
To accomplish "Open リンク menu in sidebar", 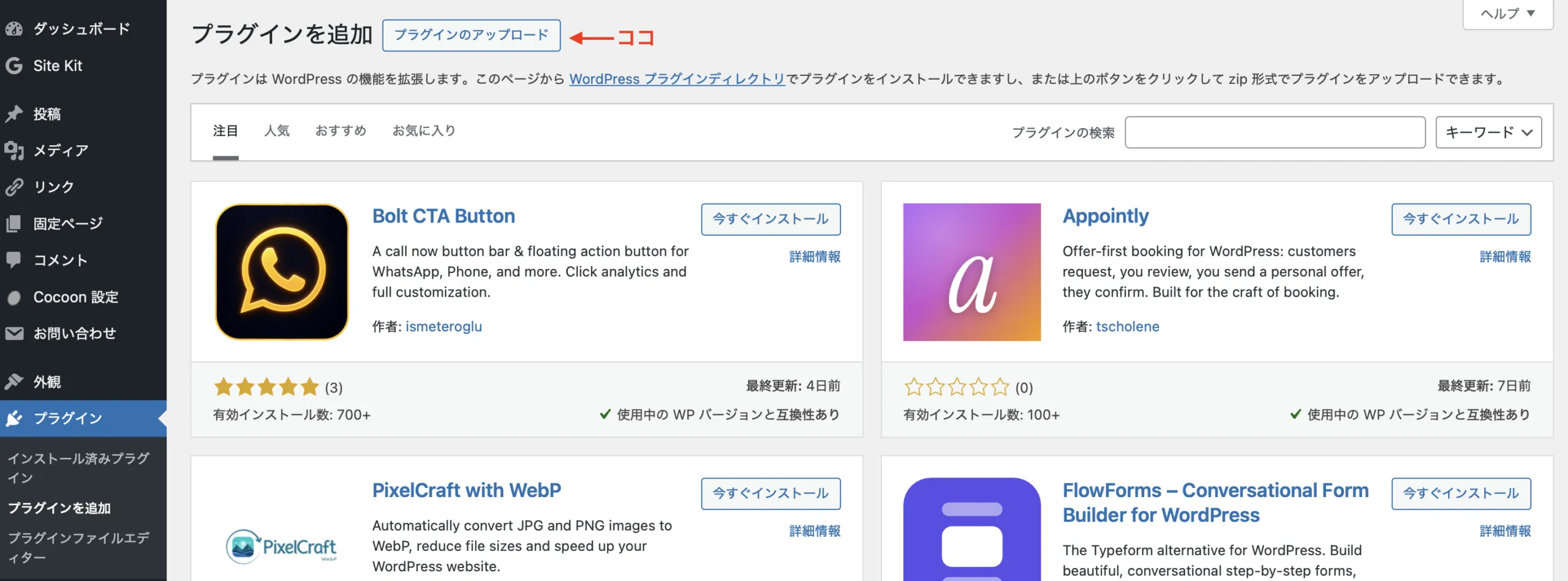I will coord(54,187).
